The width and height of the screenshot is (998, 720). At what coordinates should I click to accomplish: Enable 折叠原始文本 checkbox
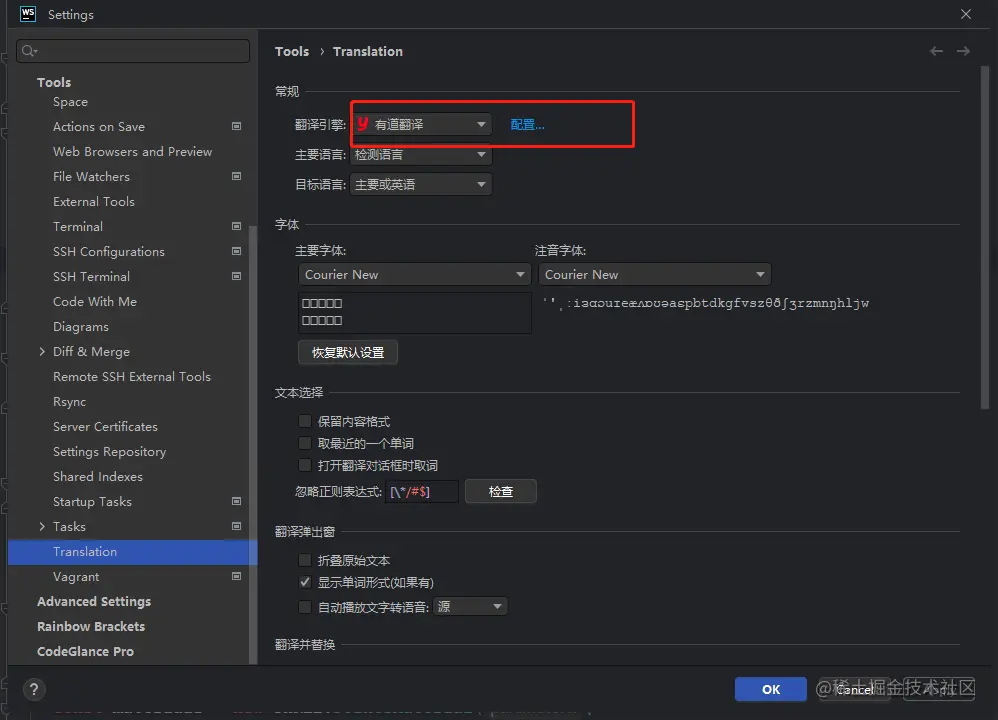point(305,560)
